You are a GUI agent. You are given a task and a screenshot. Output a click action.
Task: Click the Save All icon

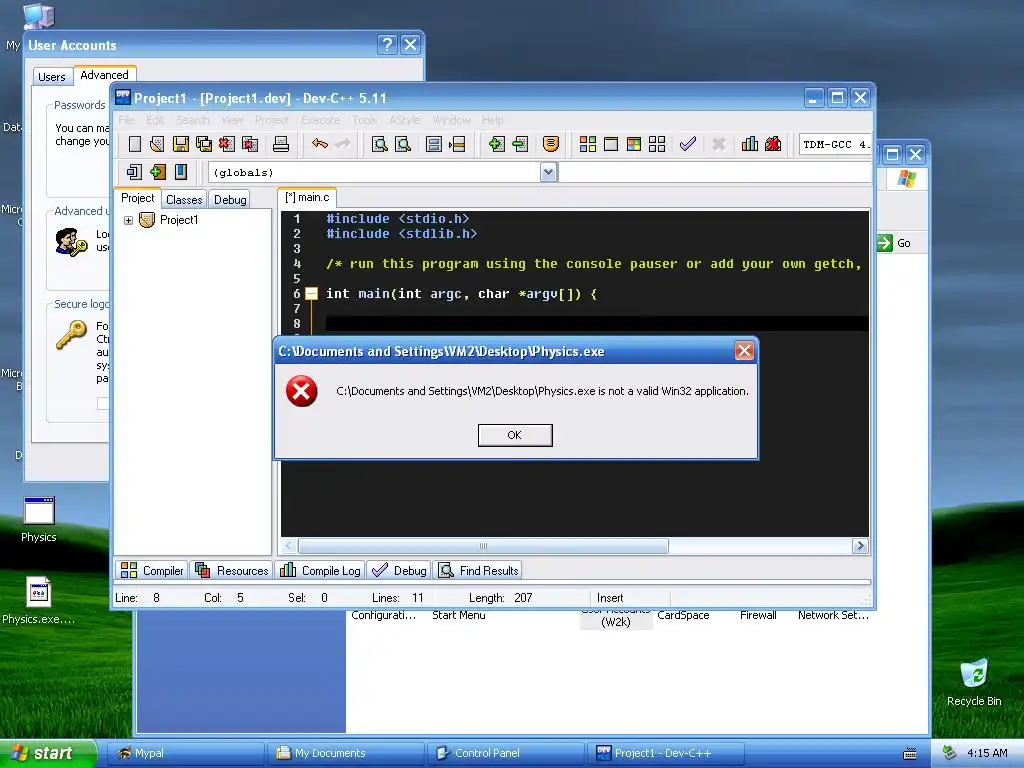click(x=204, y=144)
